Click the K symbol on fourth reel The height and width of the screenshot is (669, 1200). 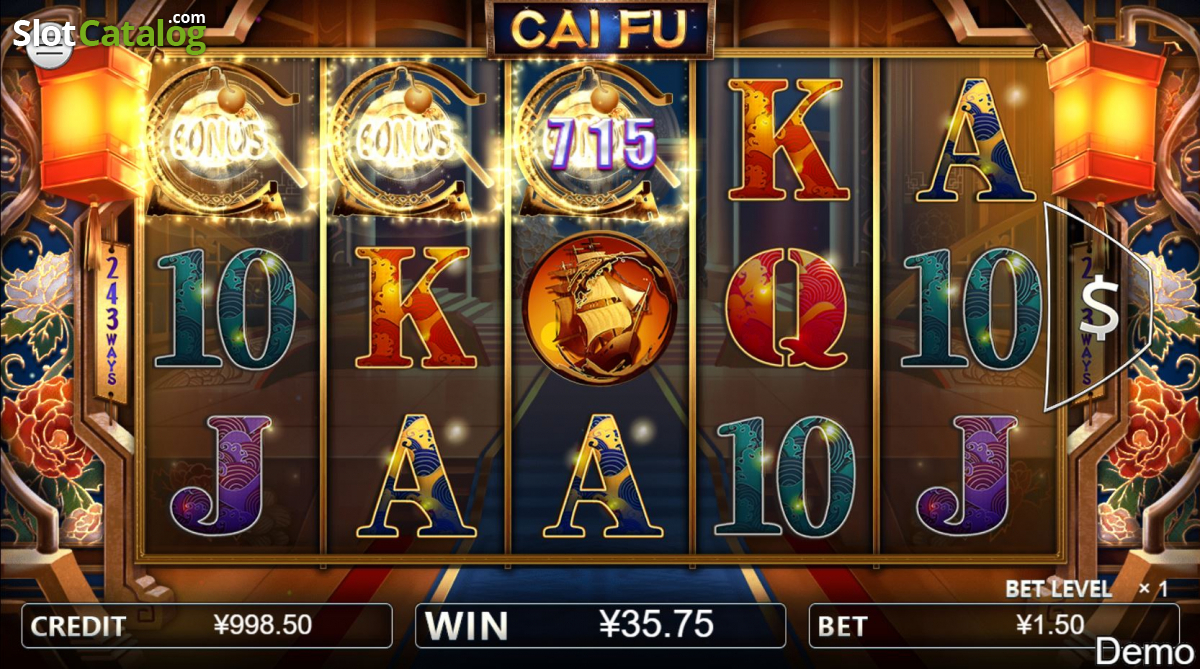(x=786, y=141)
